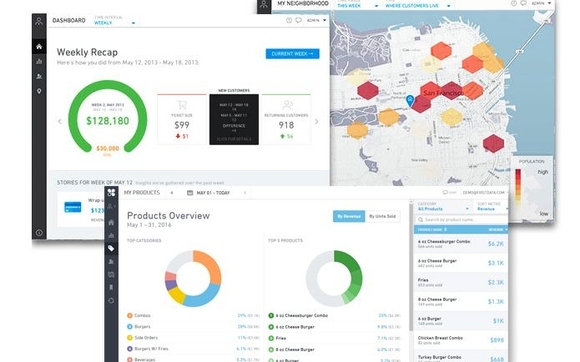
Task: Click calendar icon next to May 01 - Today
Action: [190, 193]
